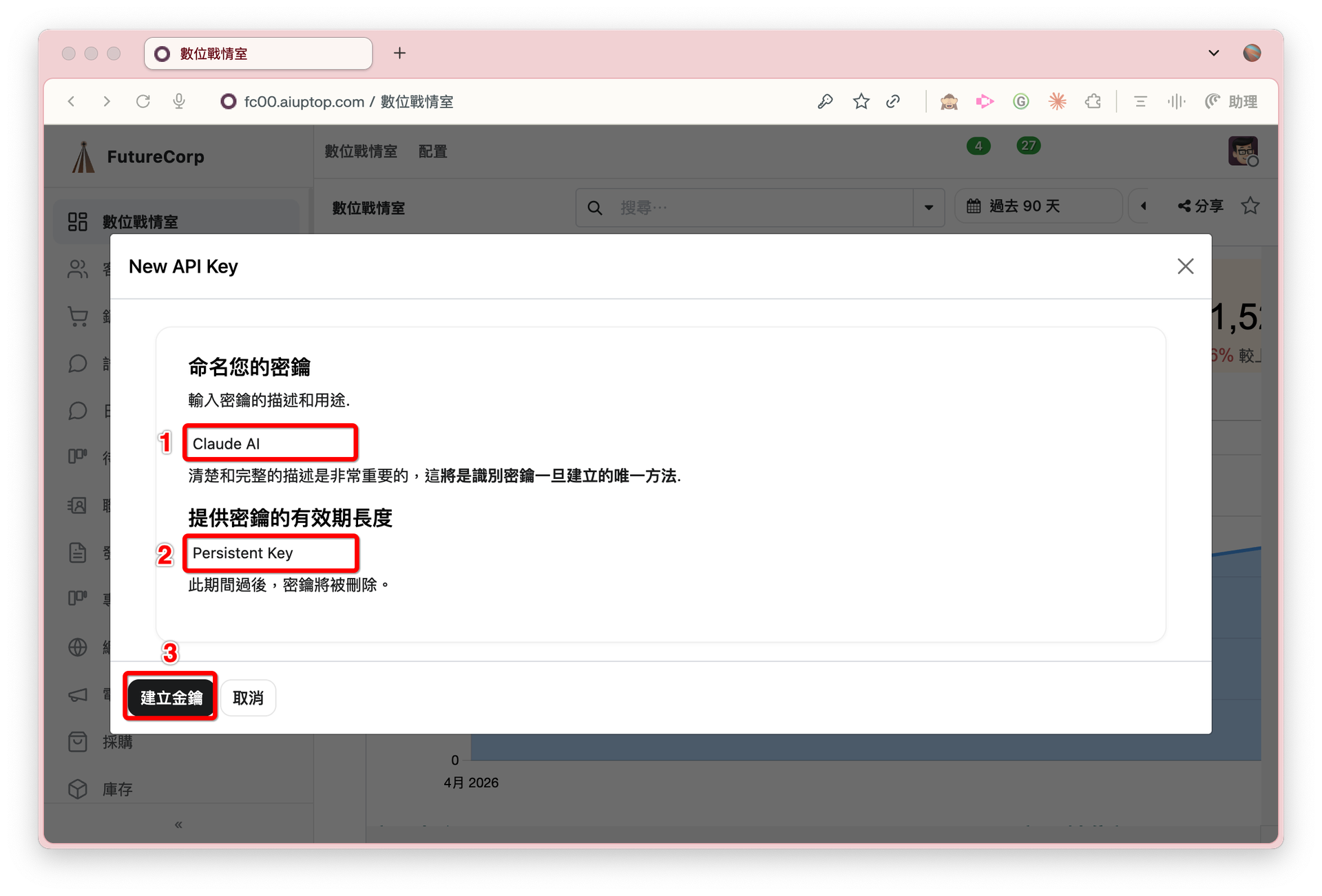The height and width of the screenshot is (896, 1322).
Task: Click the address bar showing fc00.aiuptop.com
Action: (x=348, y=102)
